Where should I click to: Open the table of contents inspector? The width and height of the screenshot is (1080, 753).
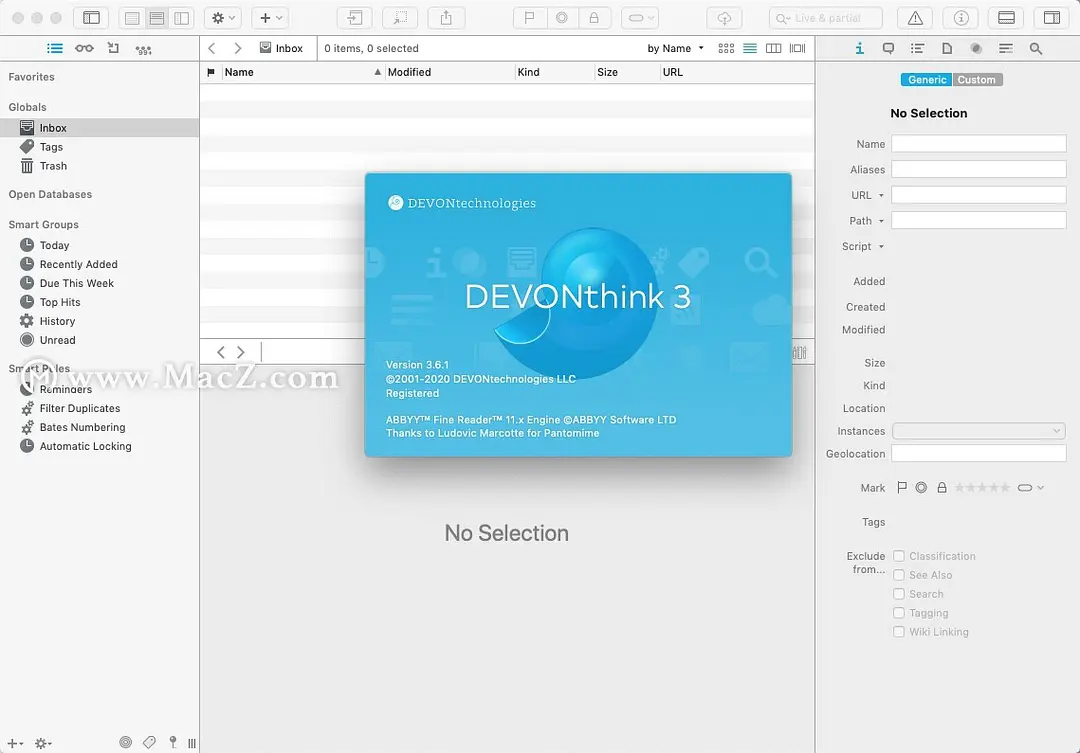click(x=917, y=48)
